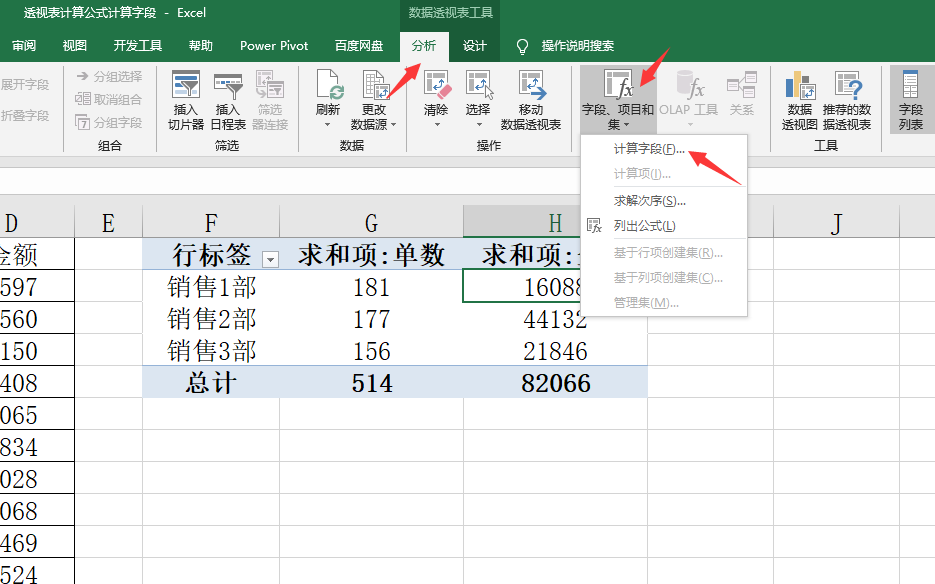Open the Power Pivot tab
The height and width of the screenshot is (584, 935).
click(274, 46)
